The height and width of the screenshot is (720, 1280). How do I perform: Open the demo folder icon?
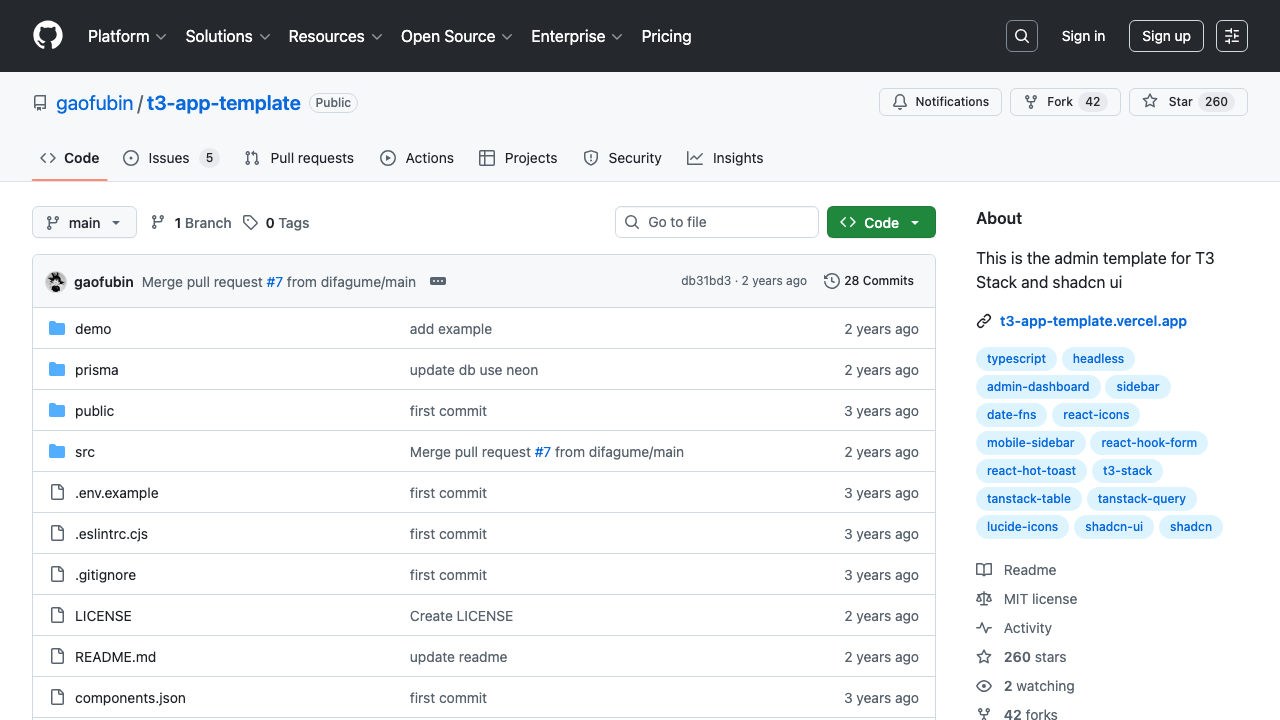click(57, 328)
